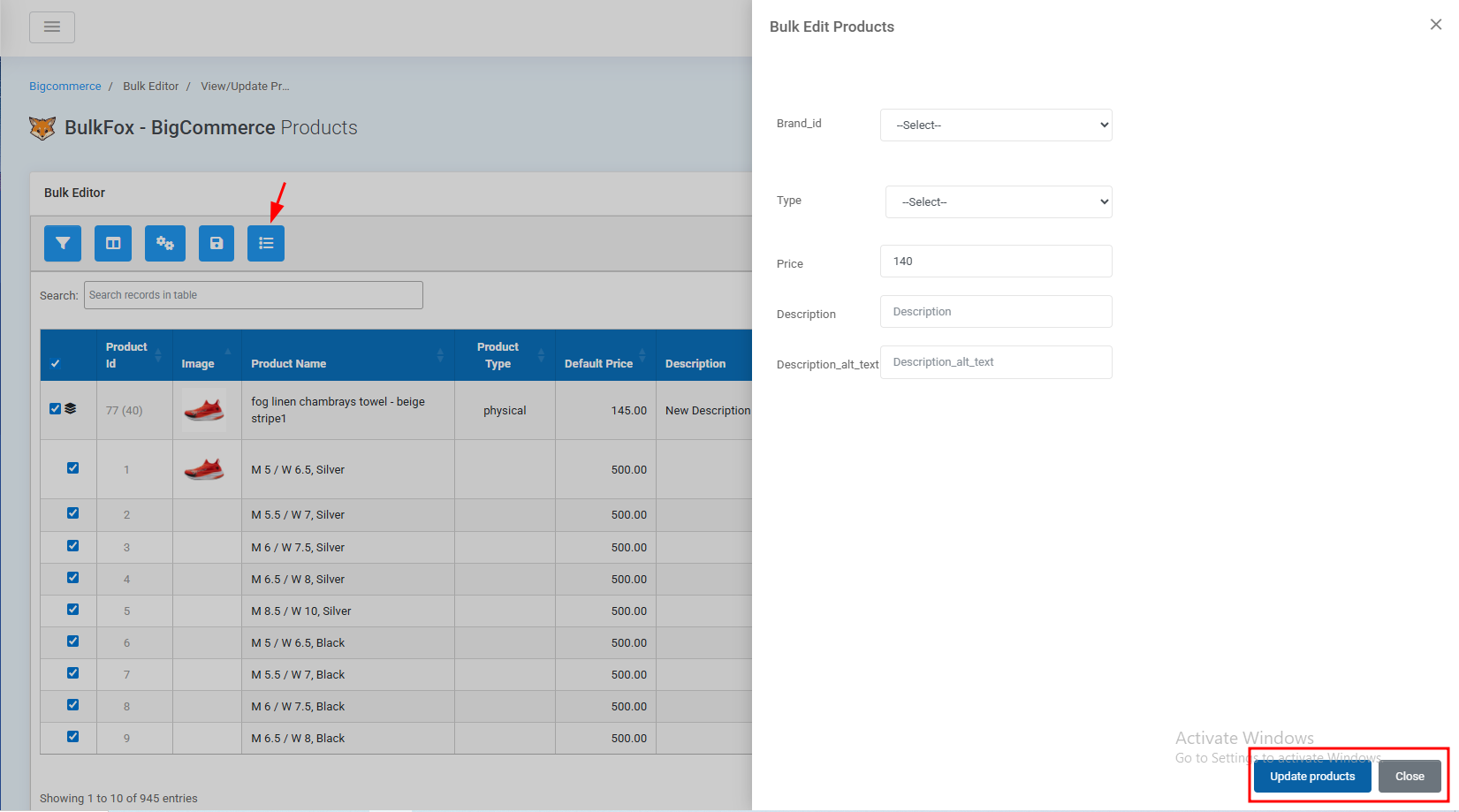Focus the Price input field
This screenshot has width=1459, height=812.
pyautogui.click(x=996, y=262)
